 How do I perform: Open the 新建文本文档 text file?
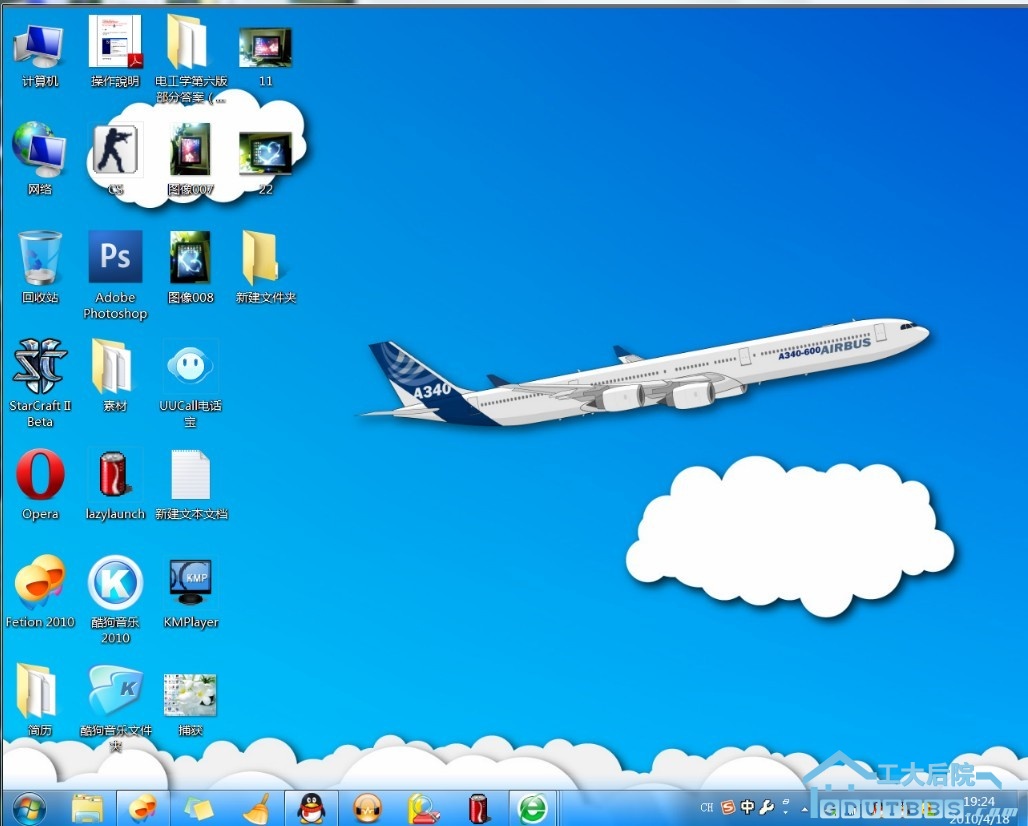coord(190,475)
